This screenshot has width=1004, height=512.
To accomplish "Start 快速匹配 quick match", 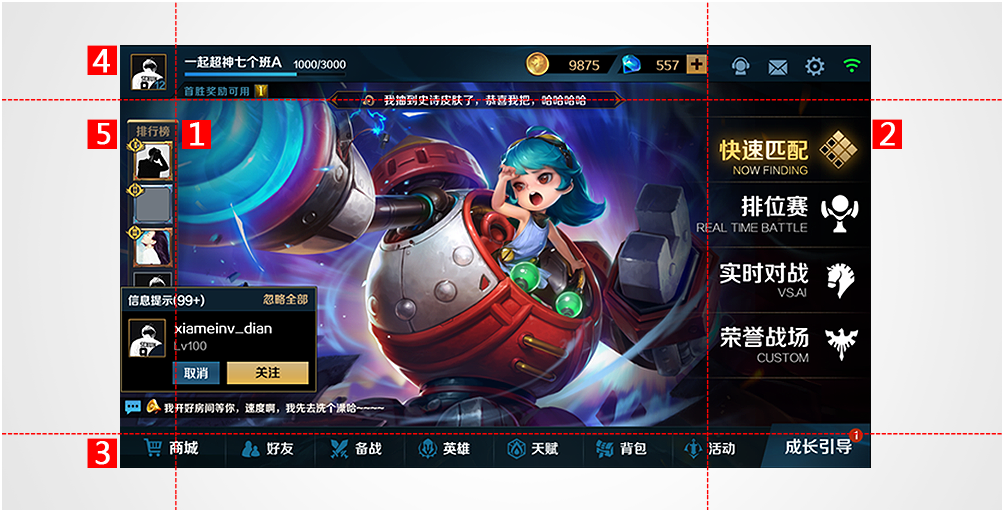I will point(788,157).
